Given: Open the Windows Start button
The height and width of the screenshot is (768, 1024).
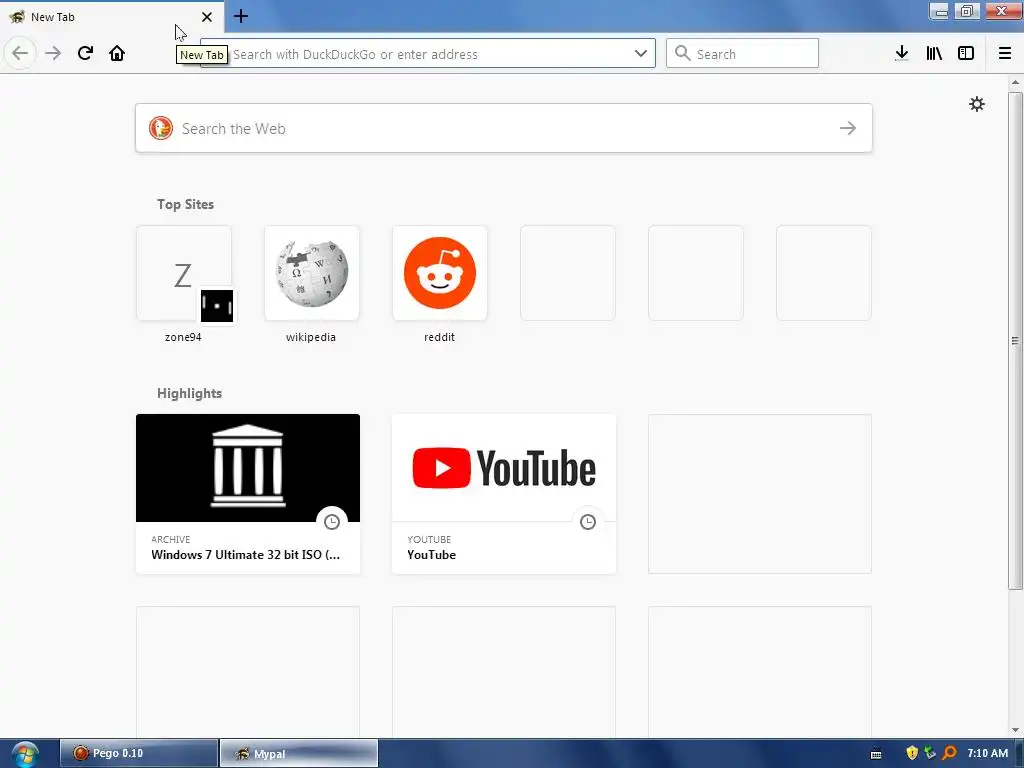Looking at the screenshot, I should (x=25, y=754).
